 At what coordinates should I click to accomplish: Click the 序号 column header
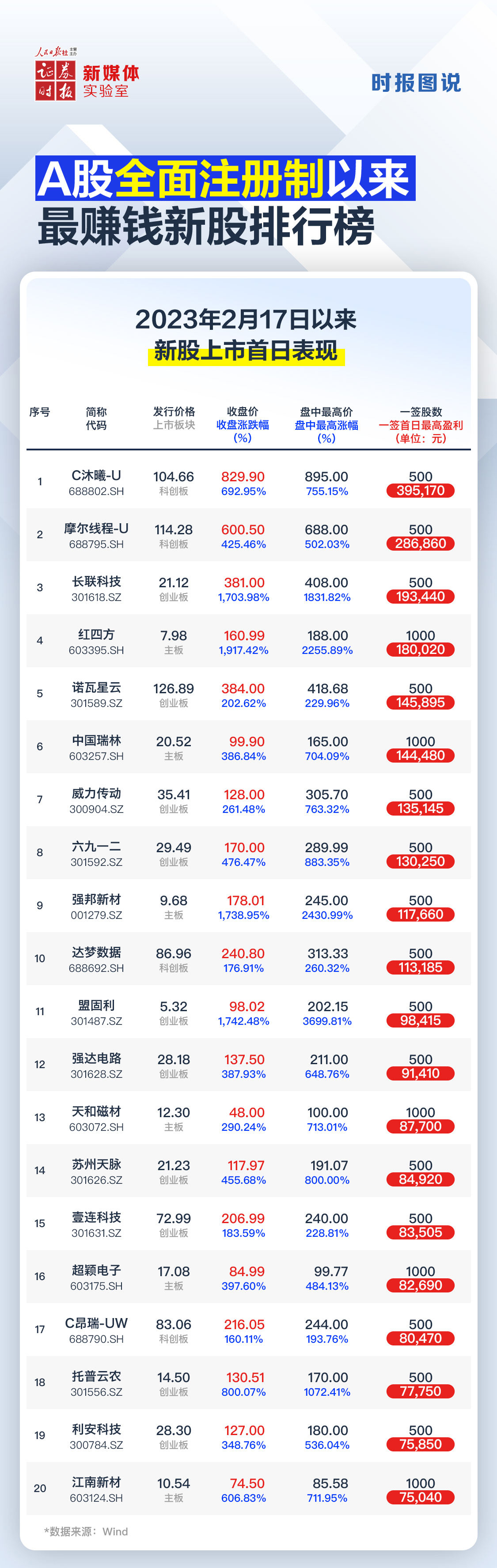pyautogui.click(x=40, y=412)
